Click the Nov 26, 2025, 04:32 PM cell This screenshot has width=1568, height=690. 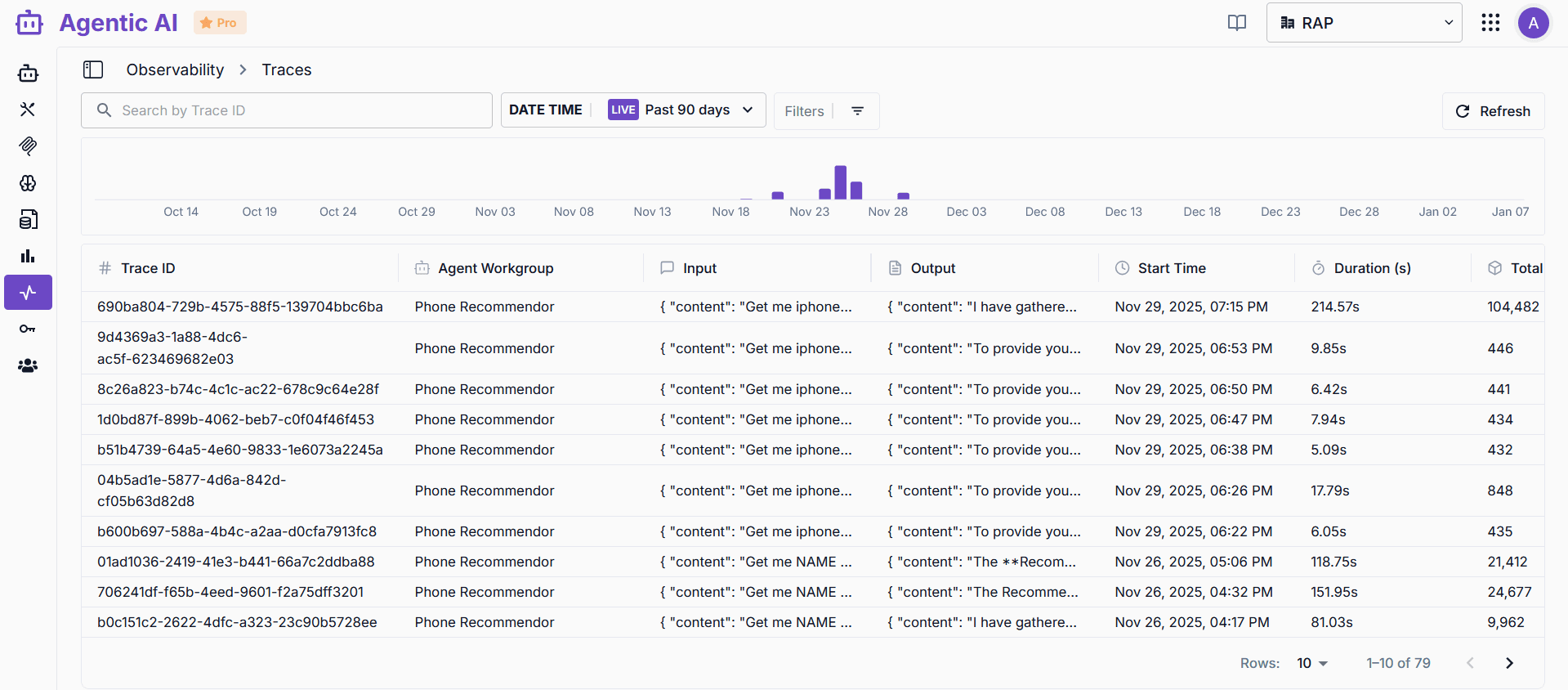[x=1194, y=592]
